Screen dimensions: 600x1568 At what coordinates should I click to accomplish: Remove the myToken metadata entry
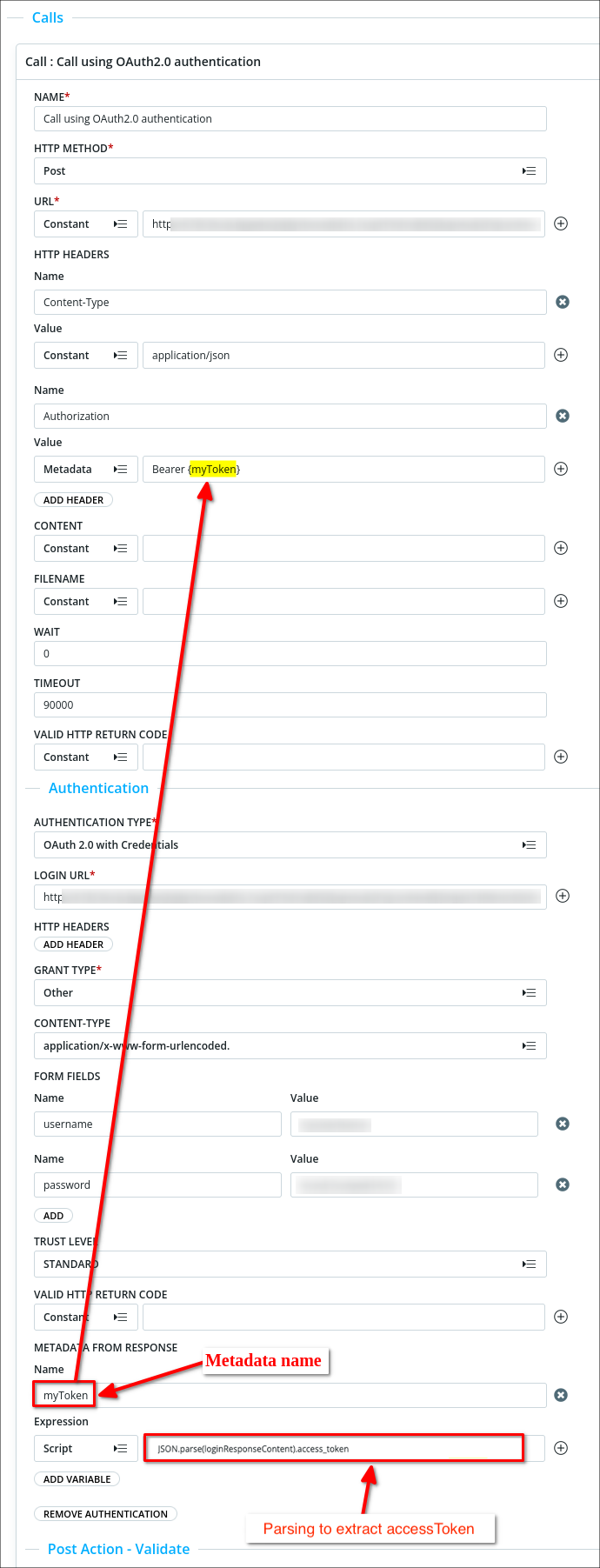coord(562,1395)
